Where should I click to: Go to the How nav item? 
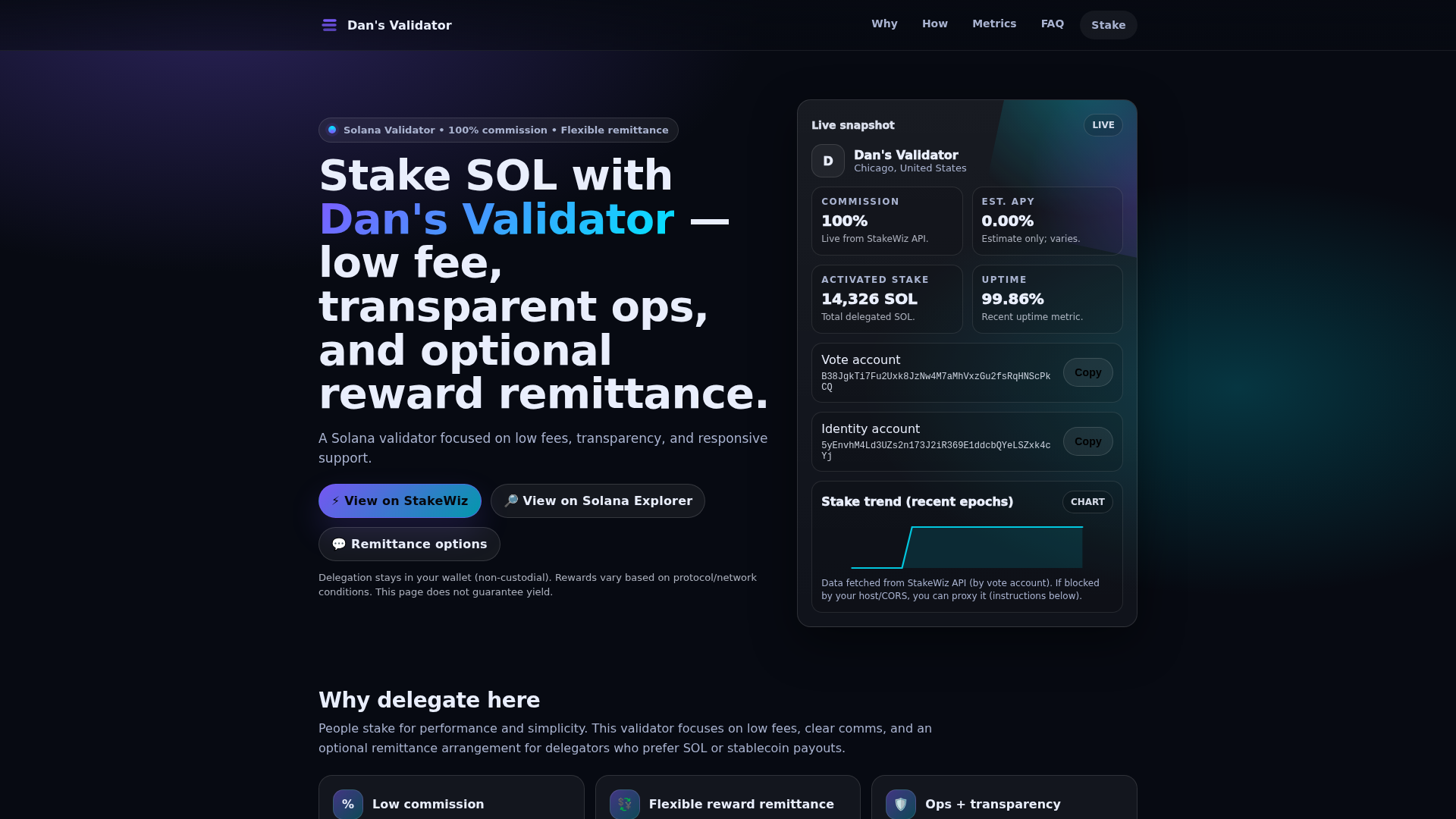click(935, 24)
